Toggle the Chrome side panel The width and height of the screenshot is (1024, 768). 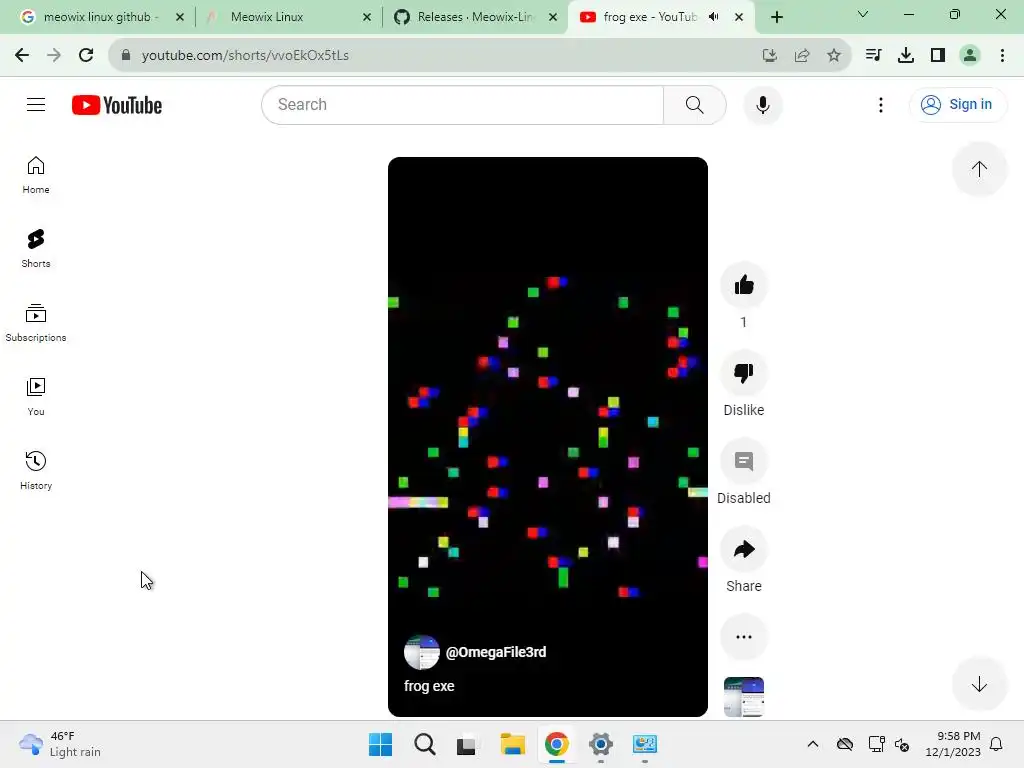938,55
